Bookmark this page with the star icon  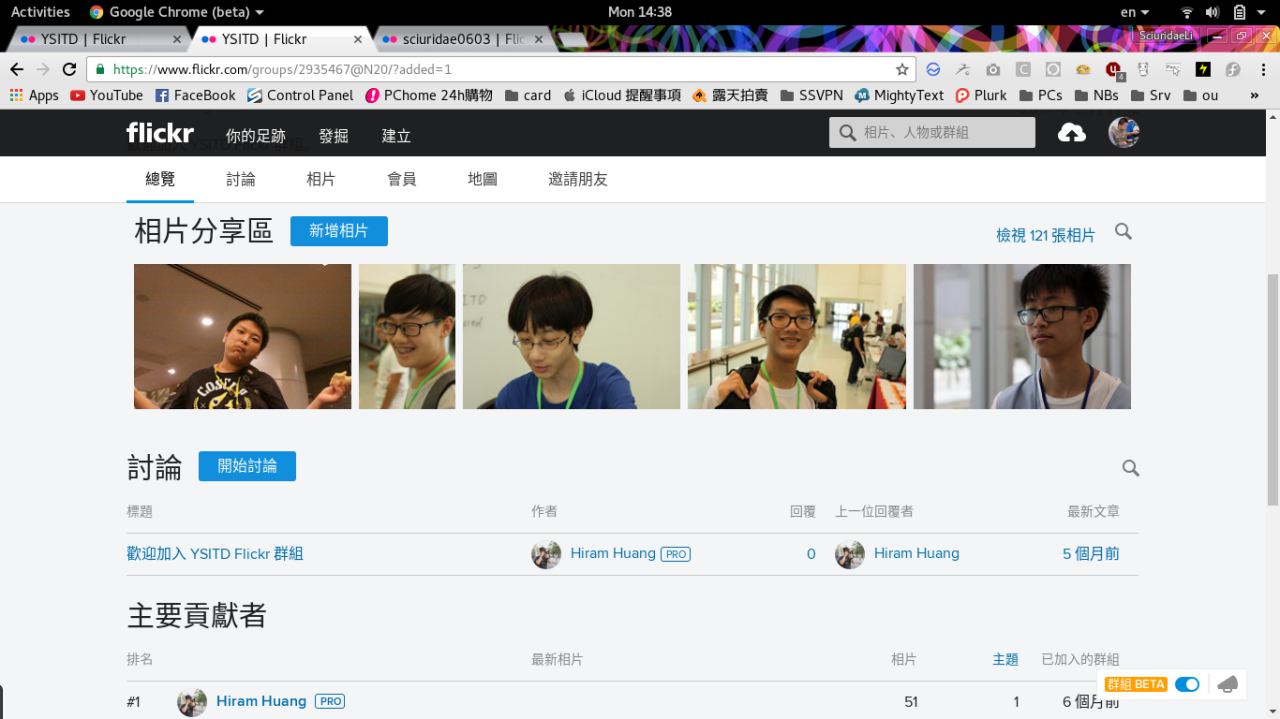[x=902, y=69]
